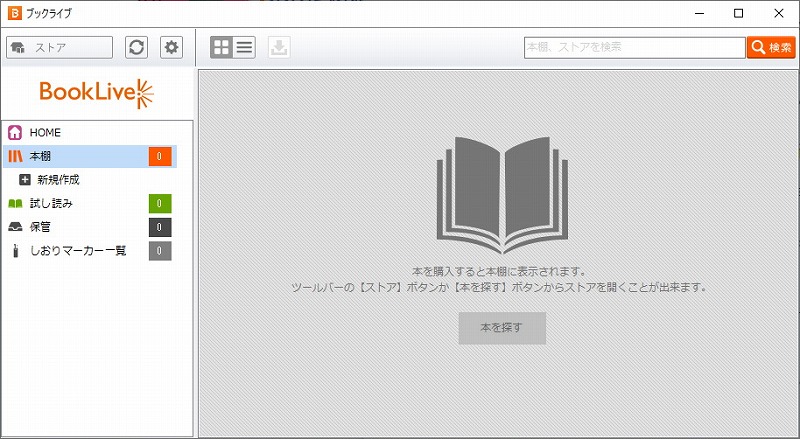Click gray しおりマーカー一覧 count badge

[x=160, y=251]
